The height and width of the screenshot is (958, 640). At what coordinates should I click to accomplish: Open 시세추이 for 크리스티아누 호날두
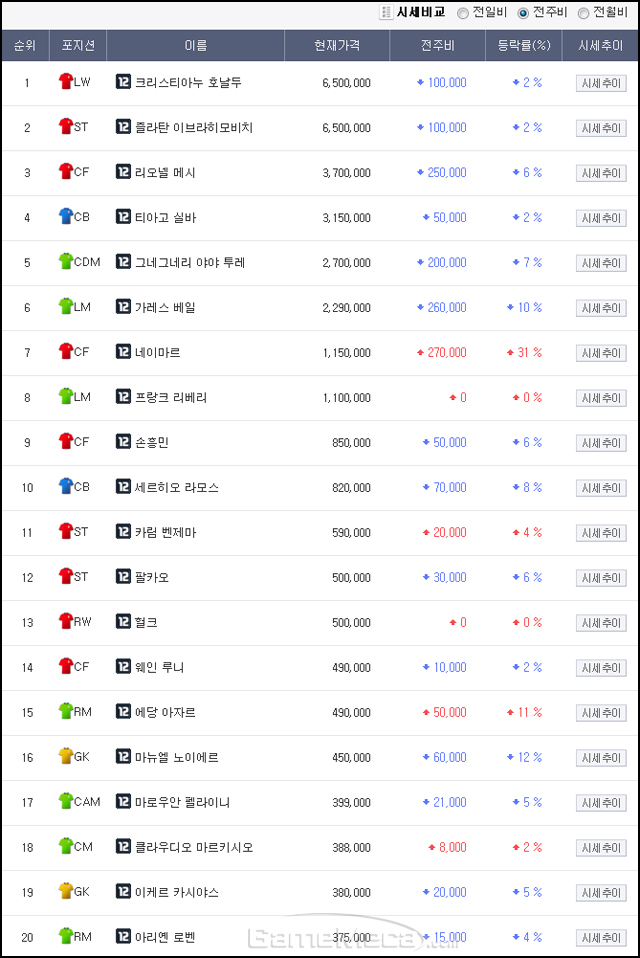click(x=601, y=83)
